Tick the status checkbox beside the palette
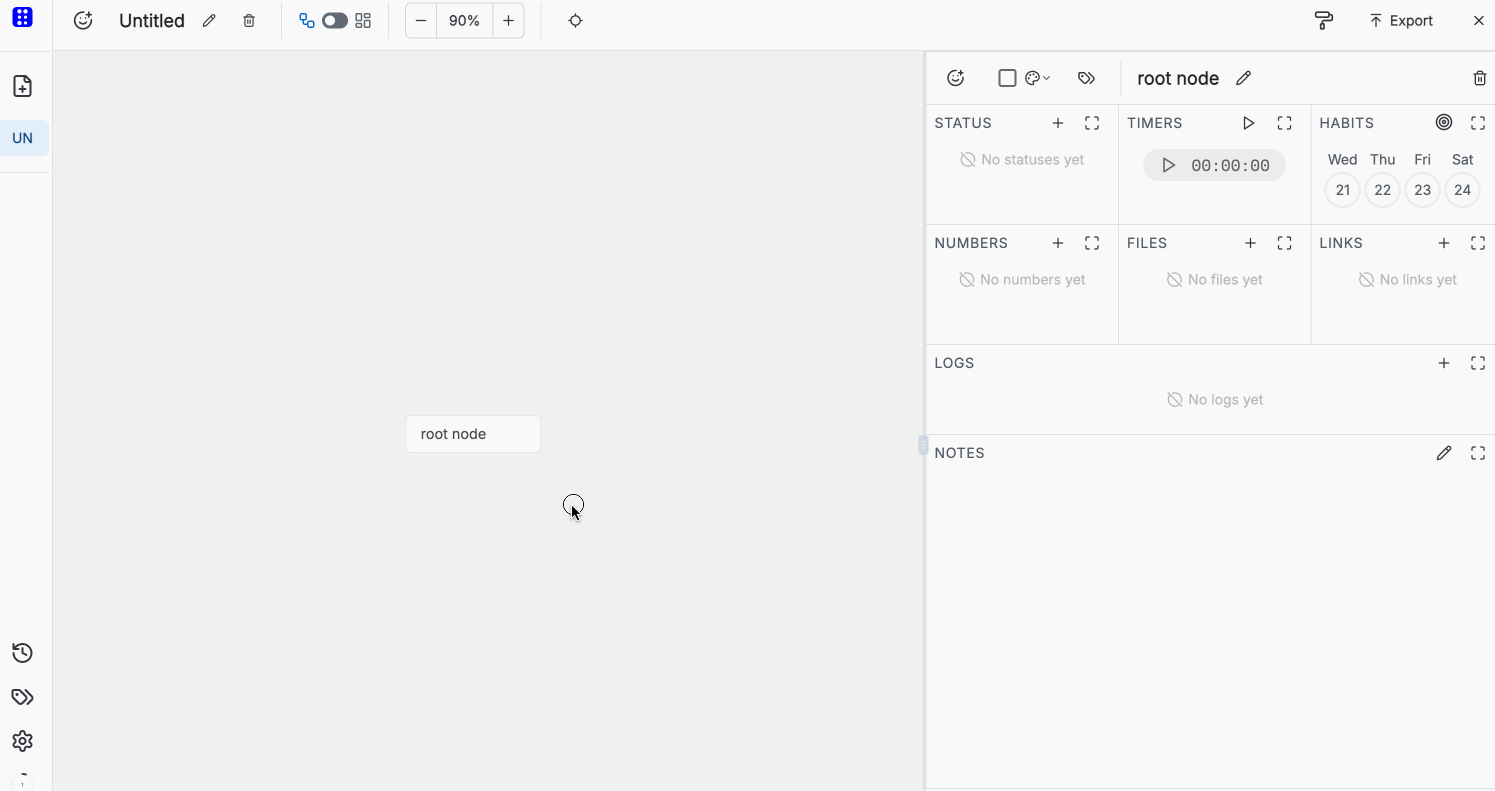The height and width of the screenshot is (791, 1495). click(1007, 77)
